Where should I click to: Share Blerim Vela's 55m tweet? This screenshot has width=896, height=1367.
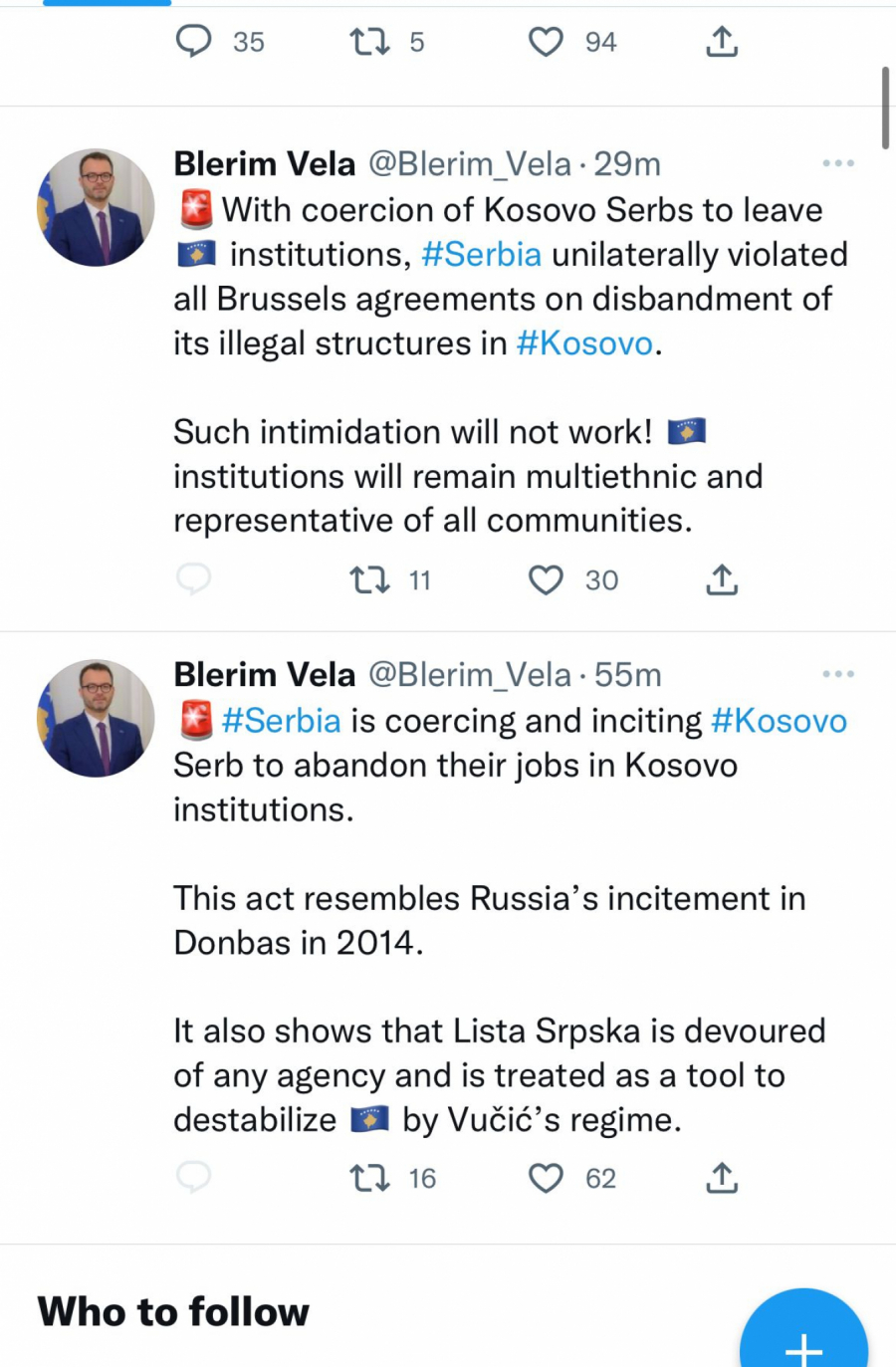tap(721, 1178)
